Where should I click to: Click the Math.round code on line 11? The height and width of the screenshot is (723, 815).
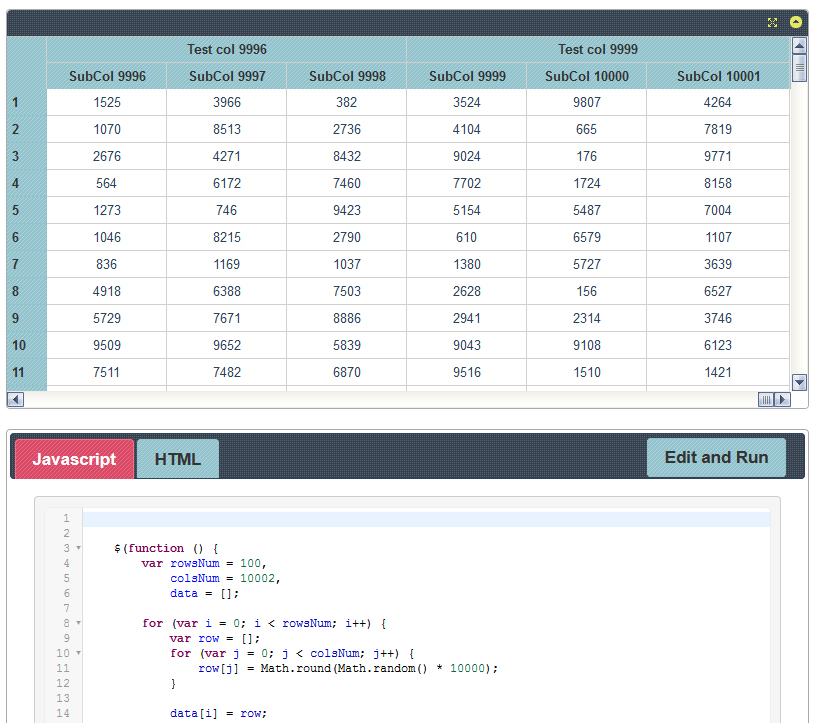(379, 668)
